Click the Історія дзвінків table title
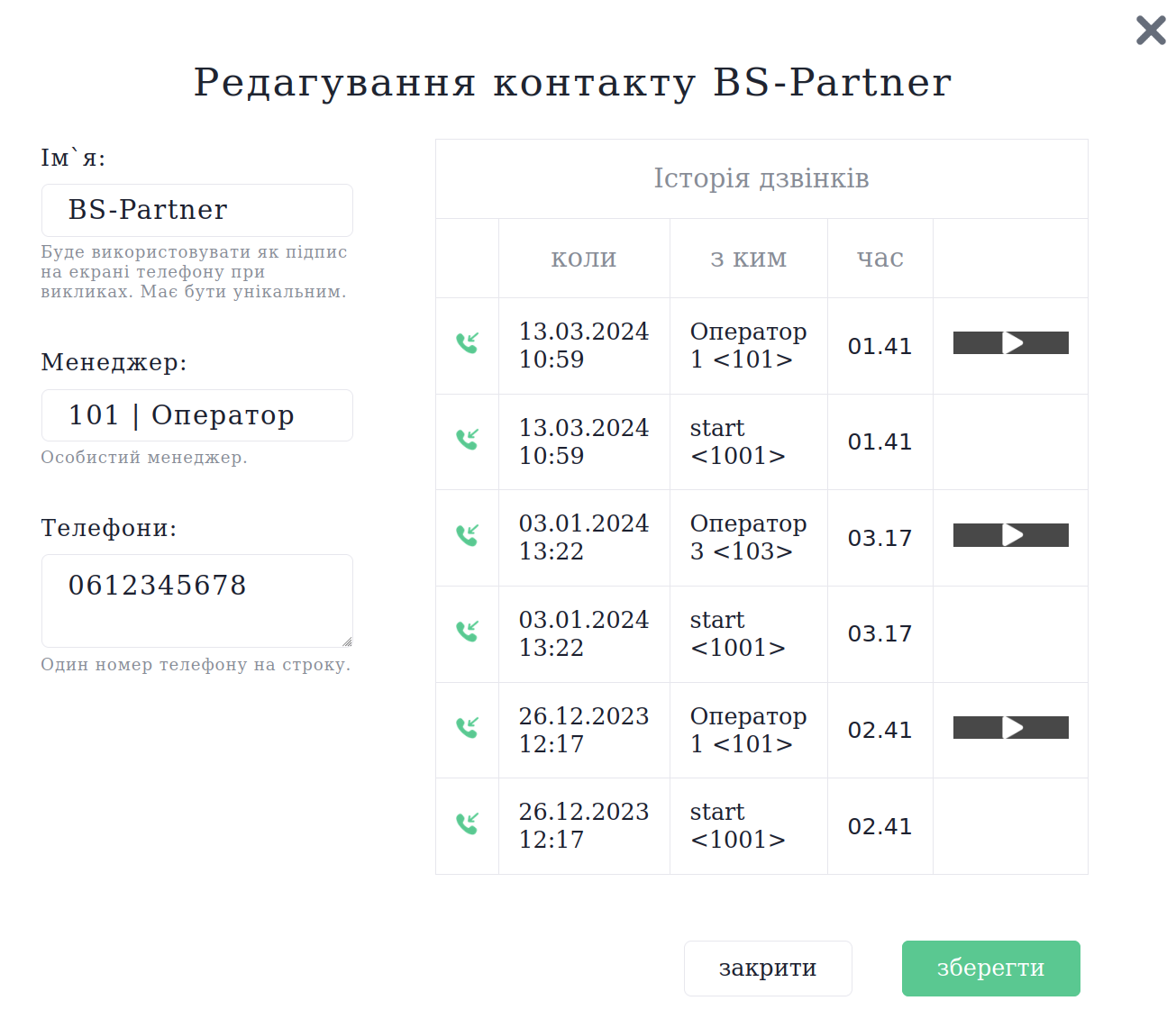The width and height of the screenshot is (1176, 1028). (x=761, y=178)
